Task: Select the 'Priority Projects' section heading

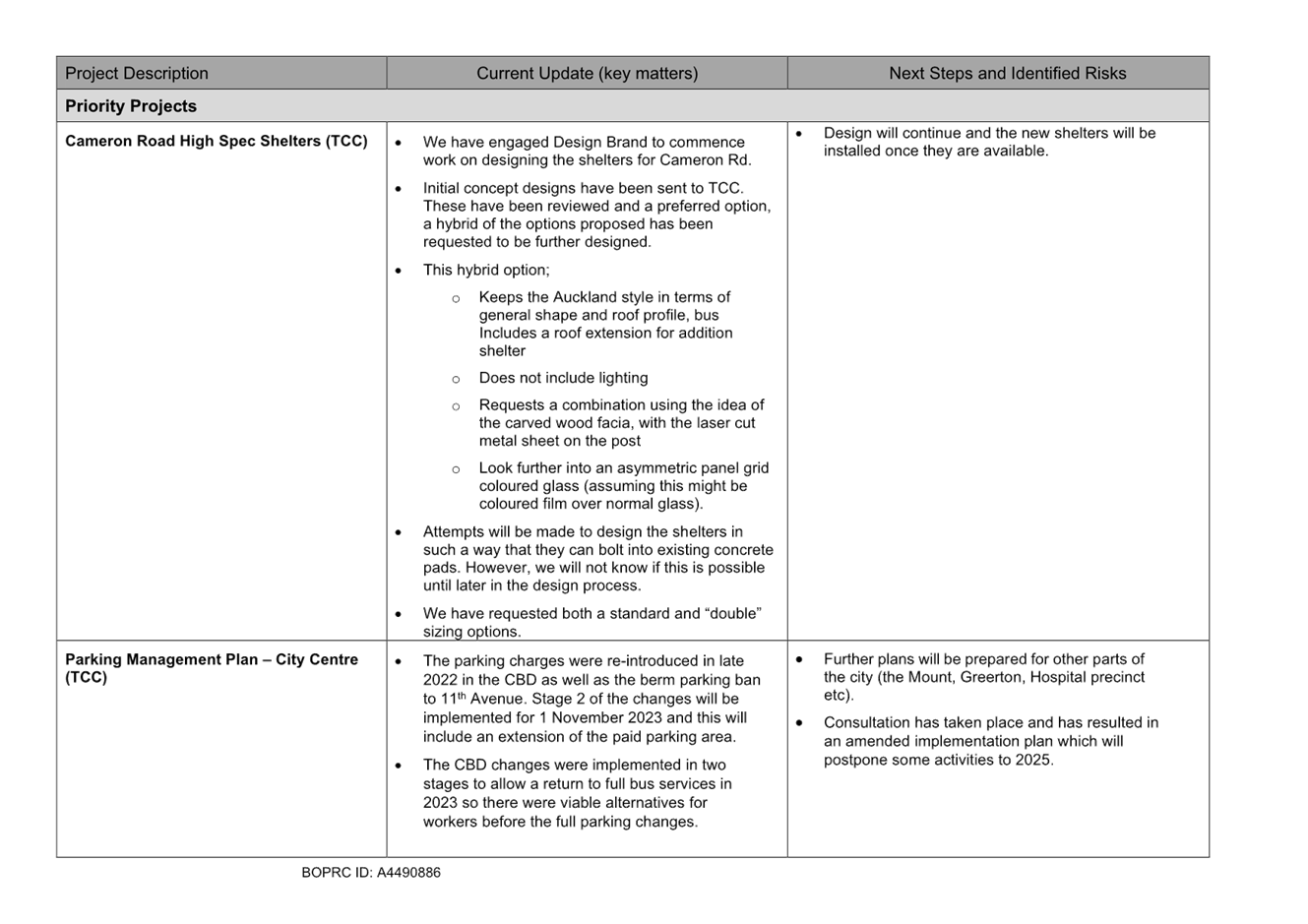Action: tap(131, 106)
